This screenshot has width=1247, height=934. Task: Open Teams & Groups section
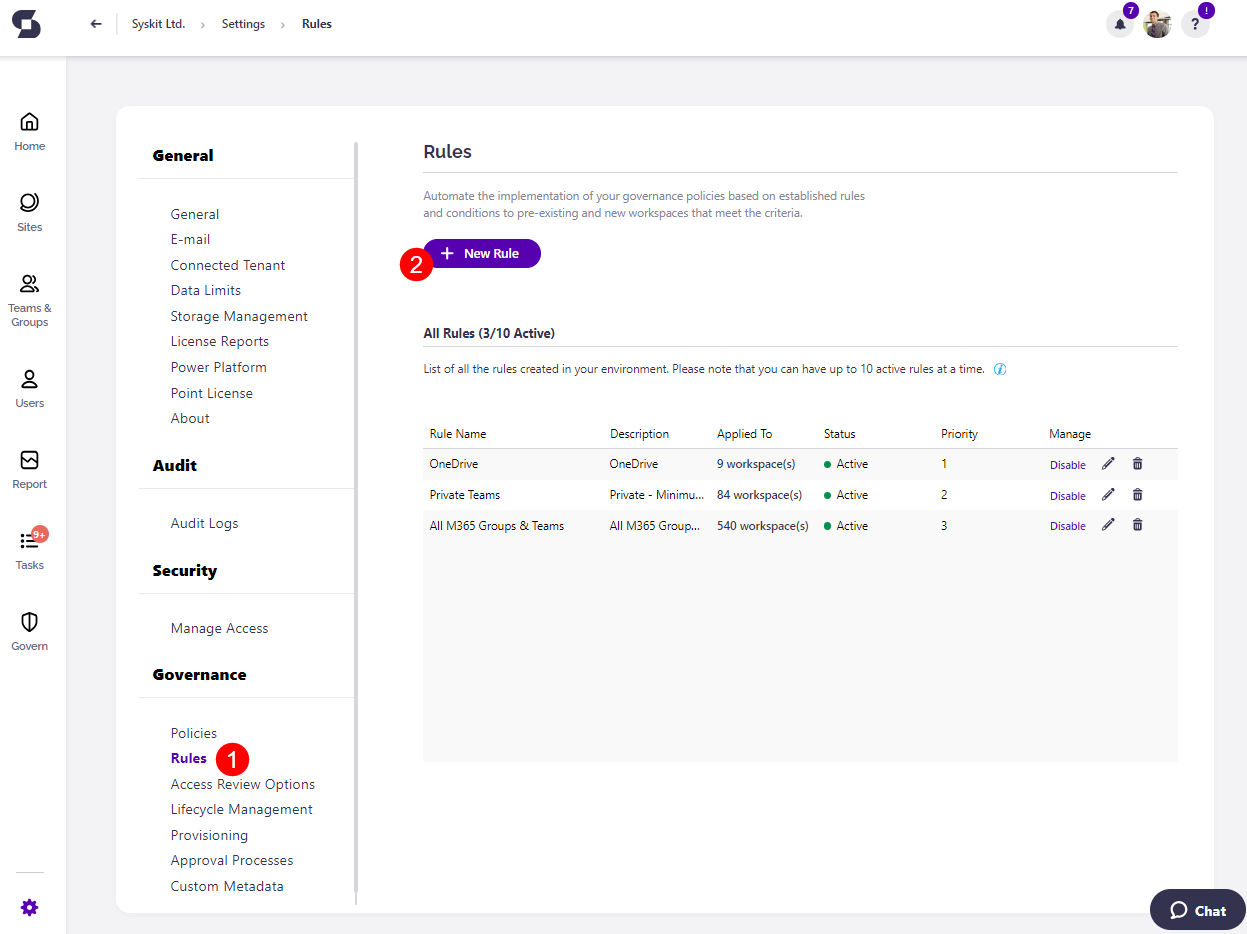pyautogui.click(x=30, y=285)
